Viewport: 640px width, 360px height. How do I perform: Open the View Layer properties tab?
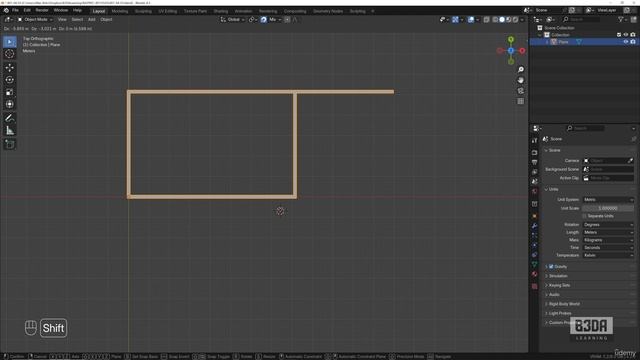point(535,172)
